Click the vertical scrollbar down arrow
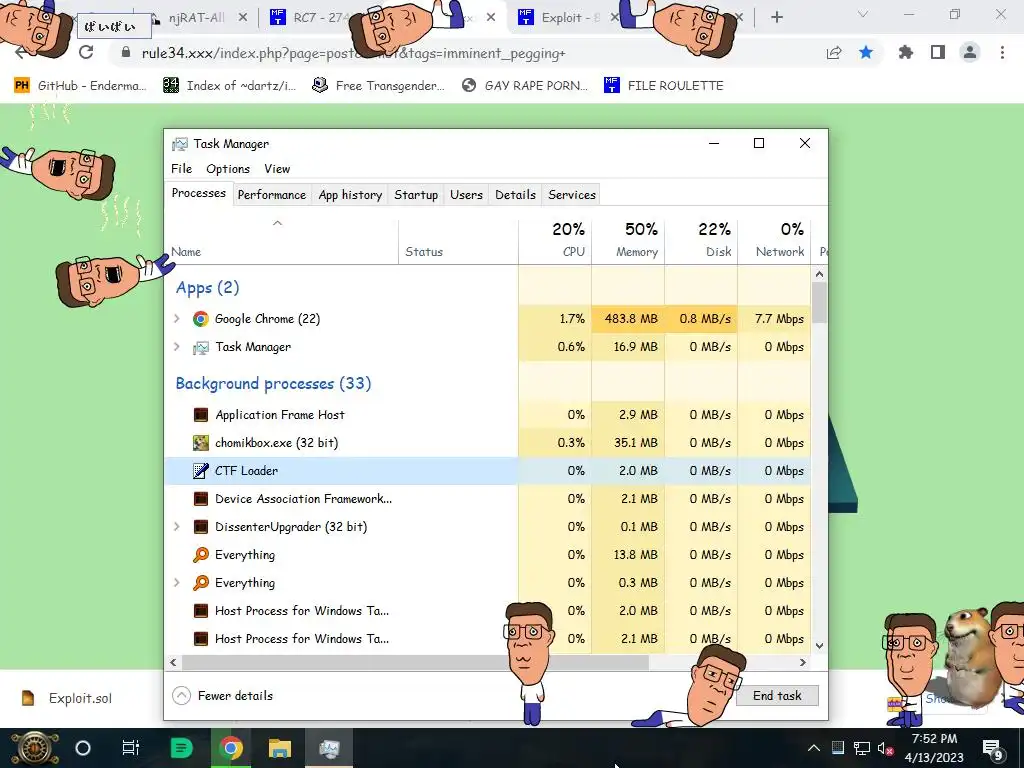Image resolution: width=1024 pixels, height=768 pixels. (820, 646)
